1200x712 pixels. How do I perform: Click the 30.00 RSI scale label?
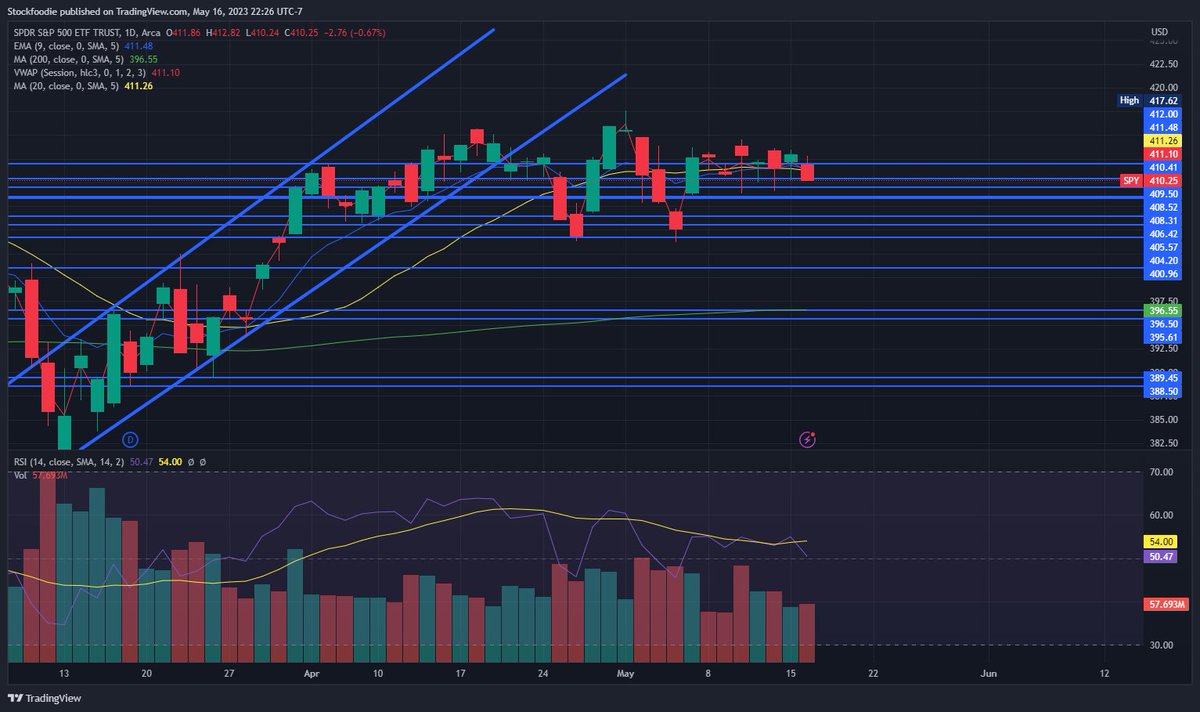1161,645
